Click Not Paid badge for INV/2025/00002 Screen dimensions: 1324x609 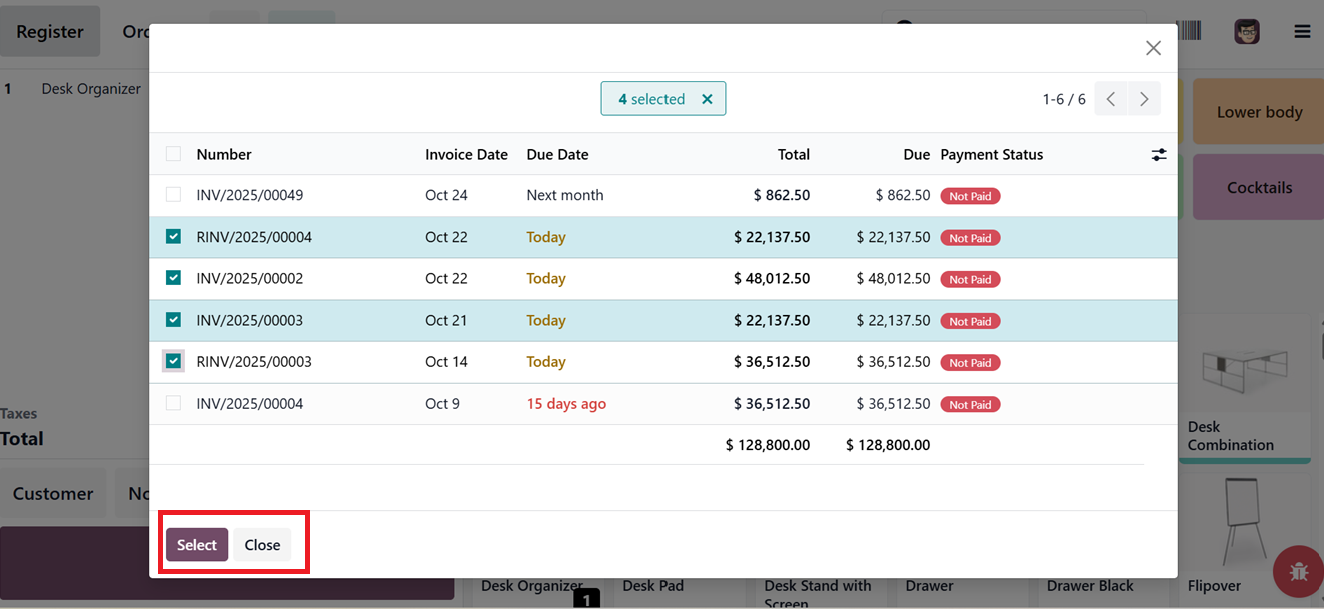[970, 280]
